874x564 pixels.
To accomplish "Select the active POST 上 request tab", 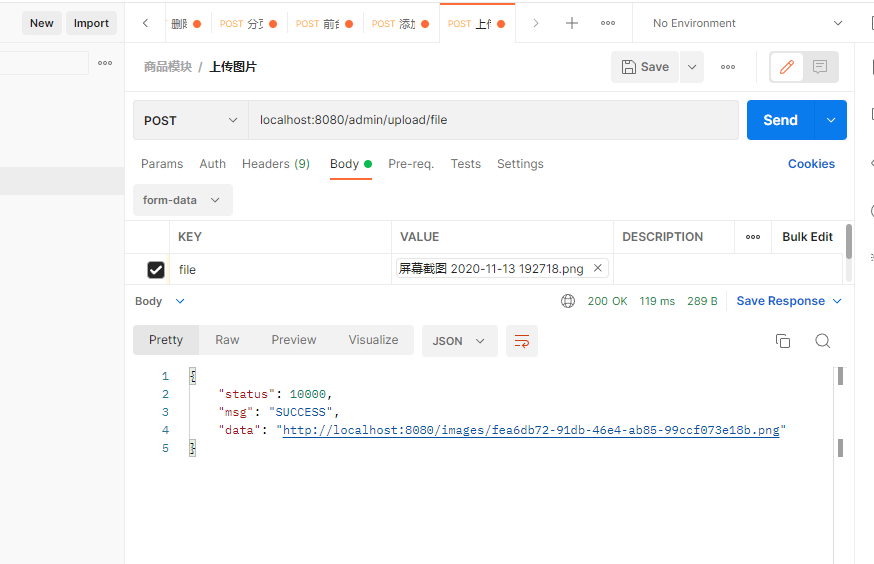I will [477, 24].
